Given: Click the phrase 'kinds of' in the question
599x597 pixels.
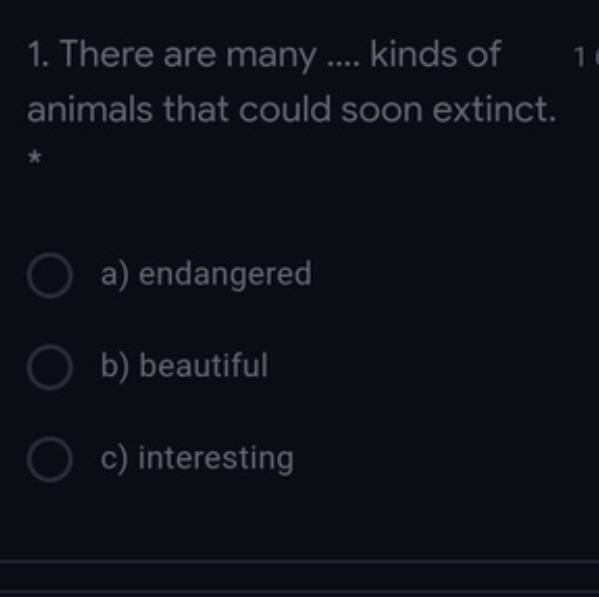Looking at the screenshot, I should click(435, 54).
